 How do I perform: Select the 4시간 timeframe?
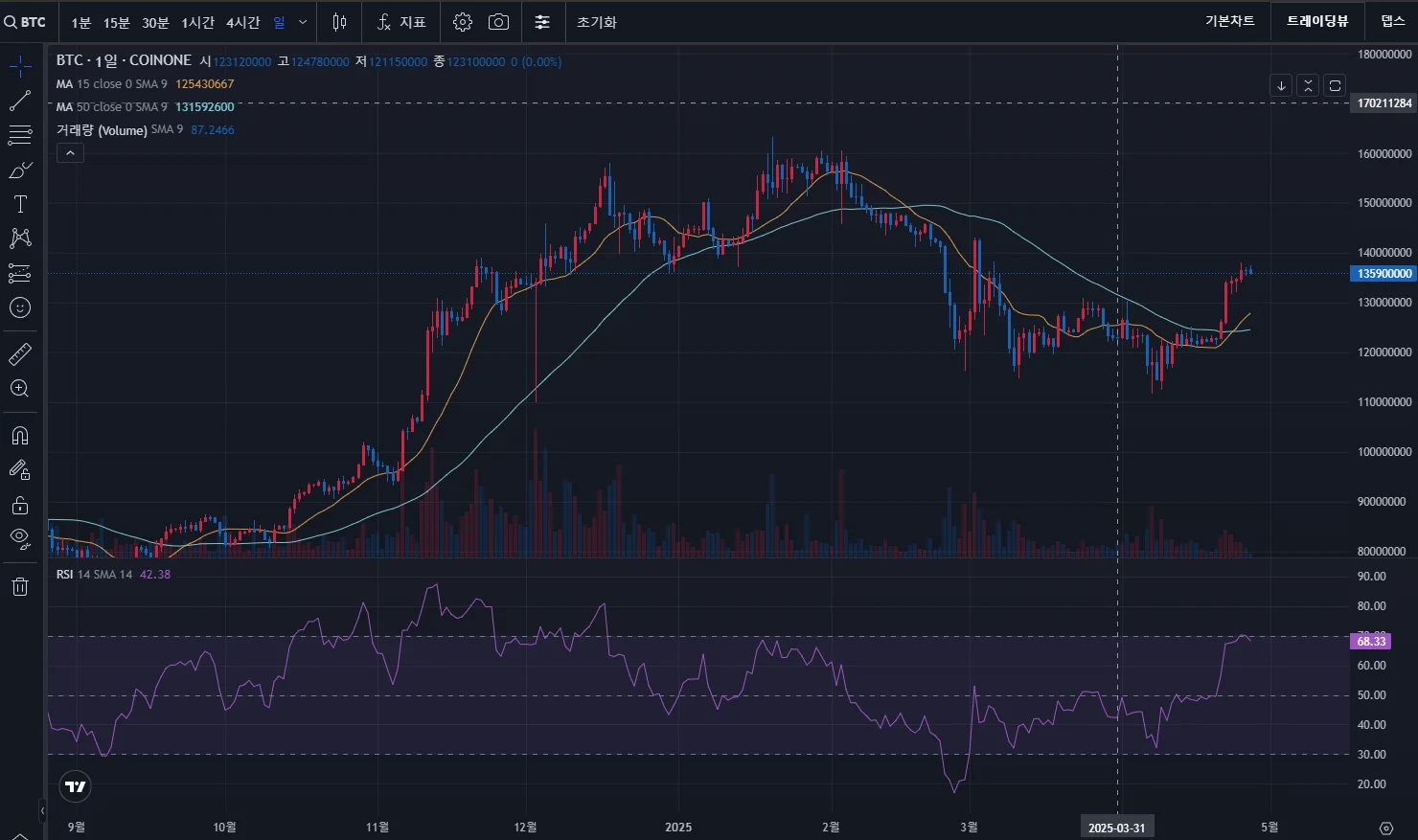coord(243,22)
